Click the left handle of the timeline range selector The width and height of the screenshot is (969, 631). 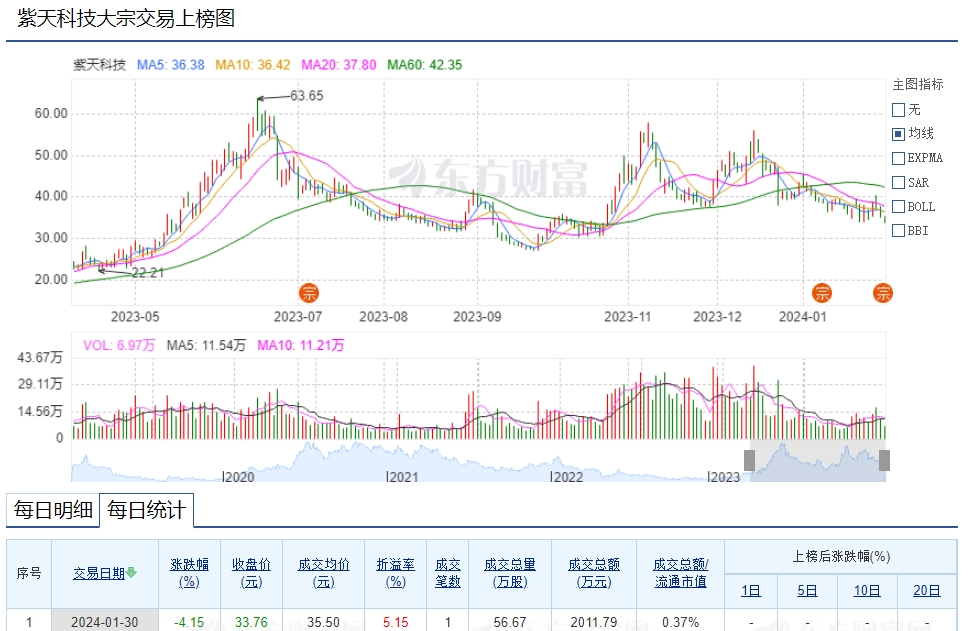[750, 460]
